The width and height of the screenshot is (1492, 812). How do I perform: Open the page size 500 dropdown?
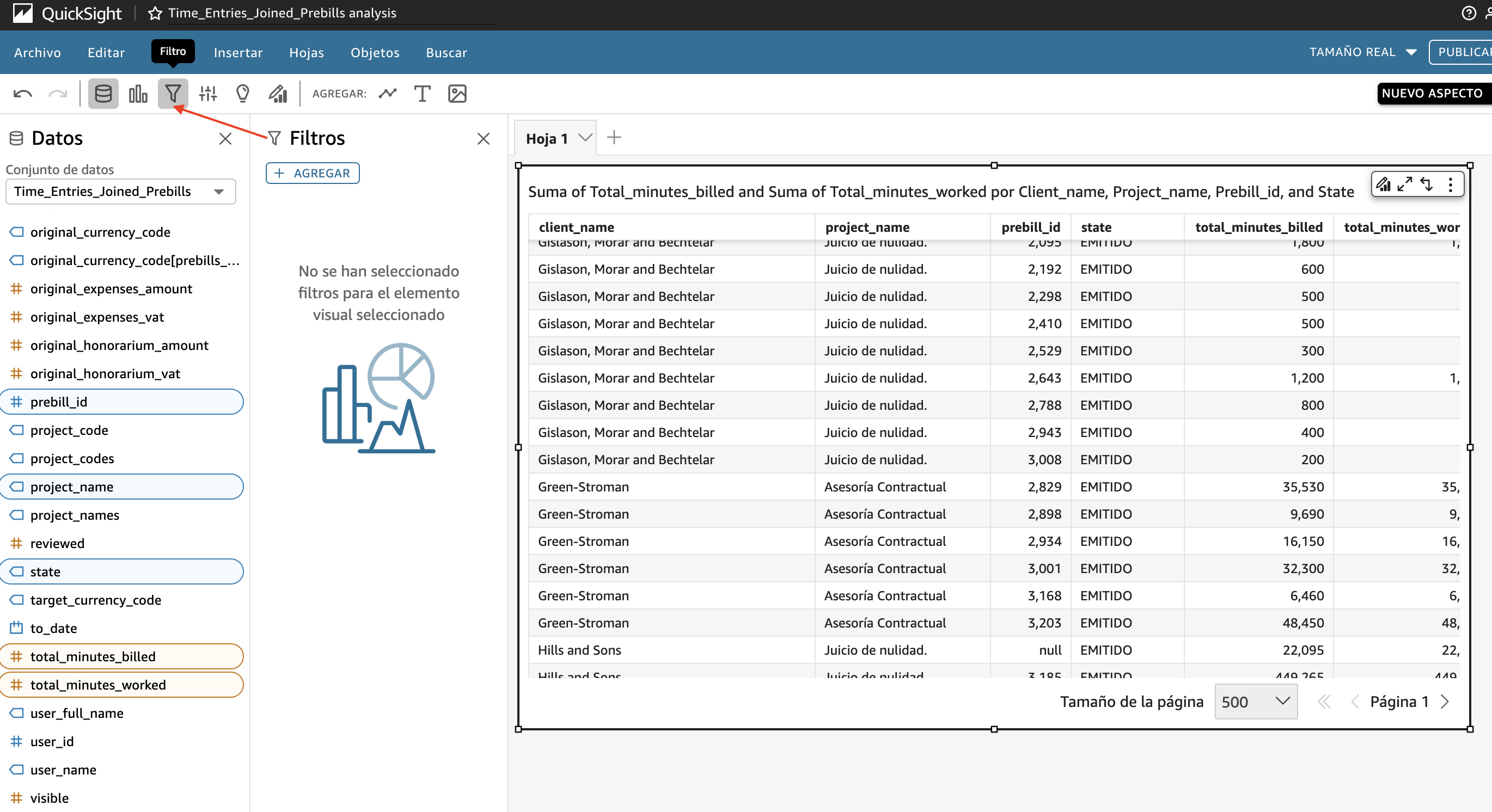(x=1256, y=702)
